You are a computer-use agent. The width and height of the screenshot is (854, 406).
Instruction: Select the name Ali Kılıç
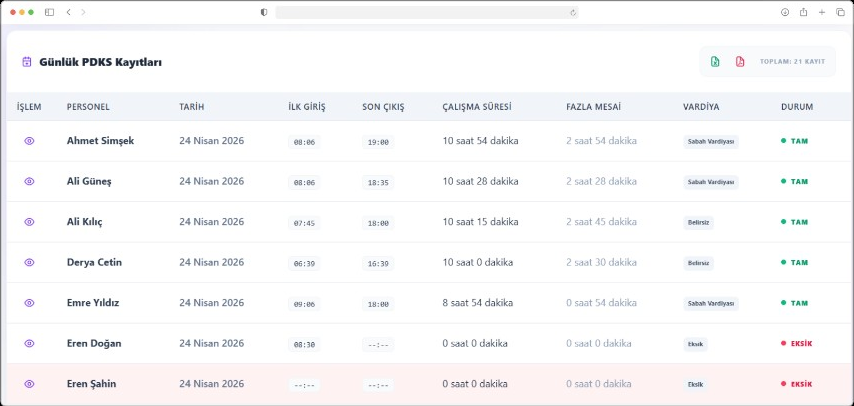pyautogui.click(x=84, y=222)
